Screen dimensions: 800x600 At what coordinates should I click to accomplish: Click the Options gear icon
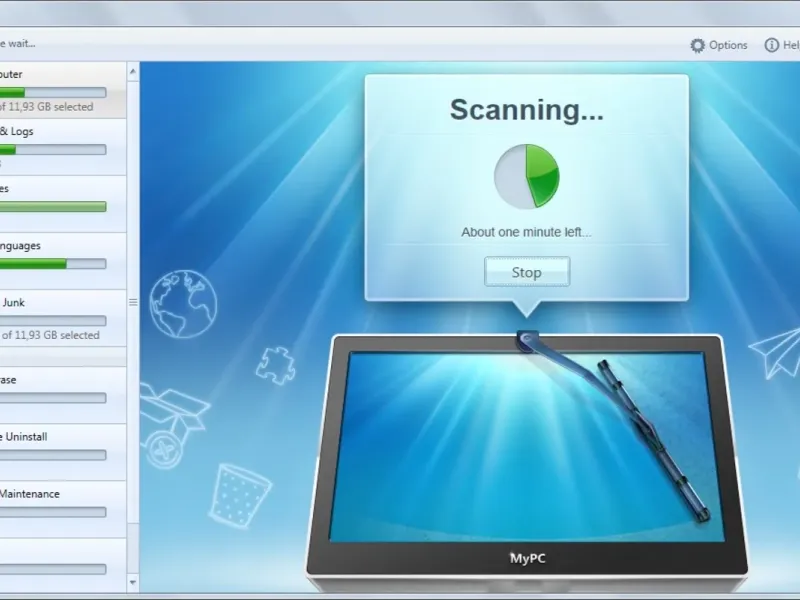click(x=697, y=45)
